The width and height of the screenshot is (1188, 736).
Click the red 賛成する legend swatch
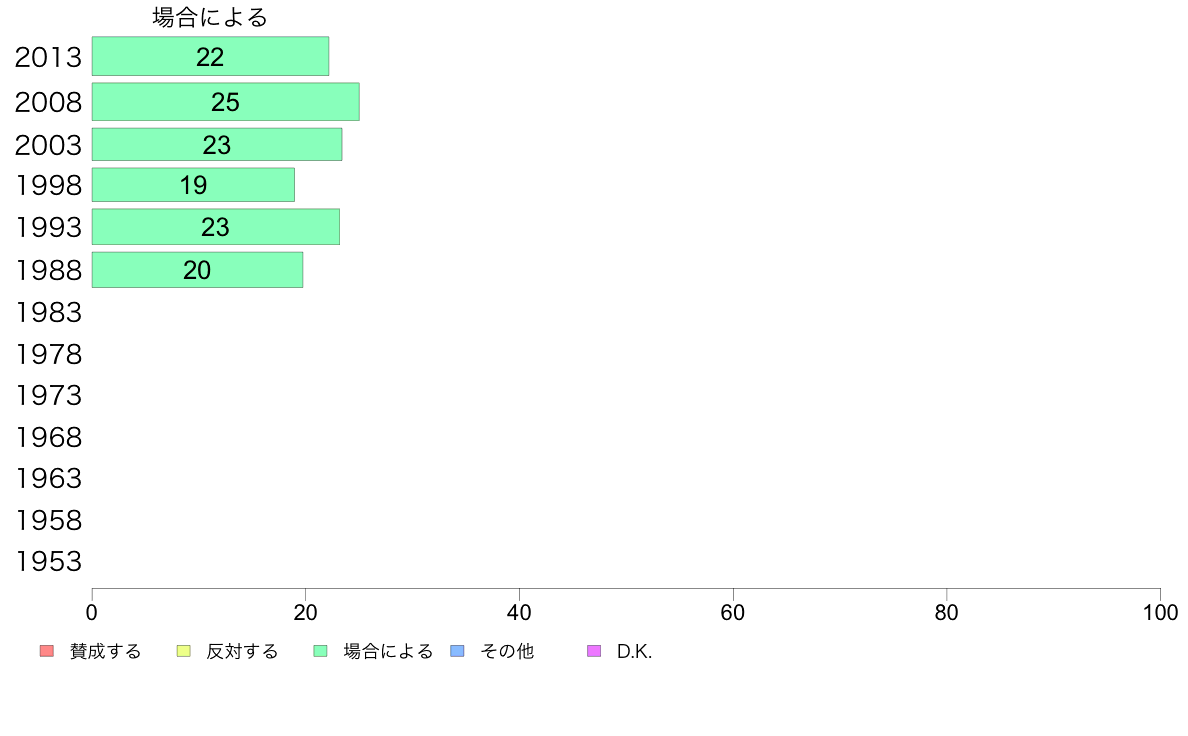[47, 651]
